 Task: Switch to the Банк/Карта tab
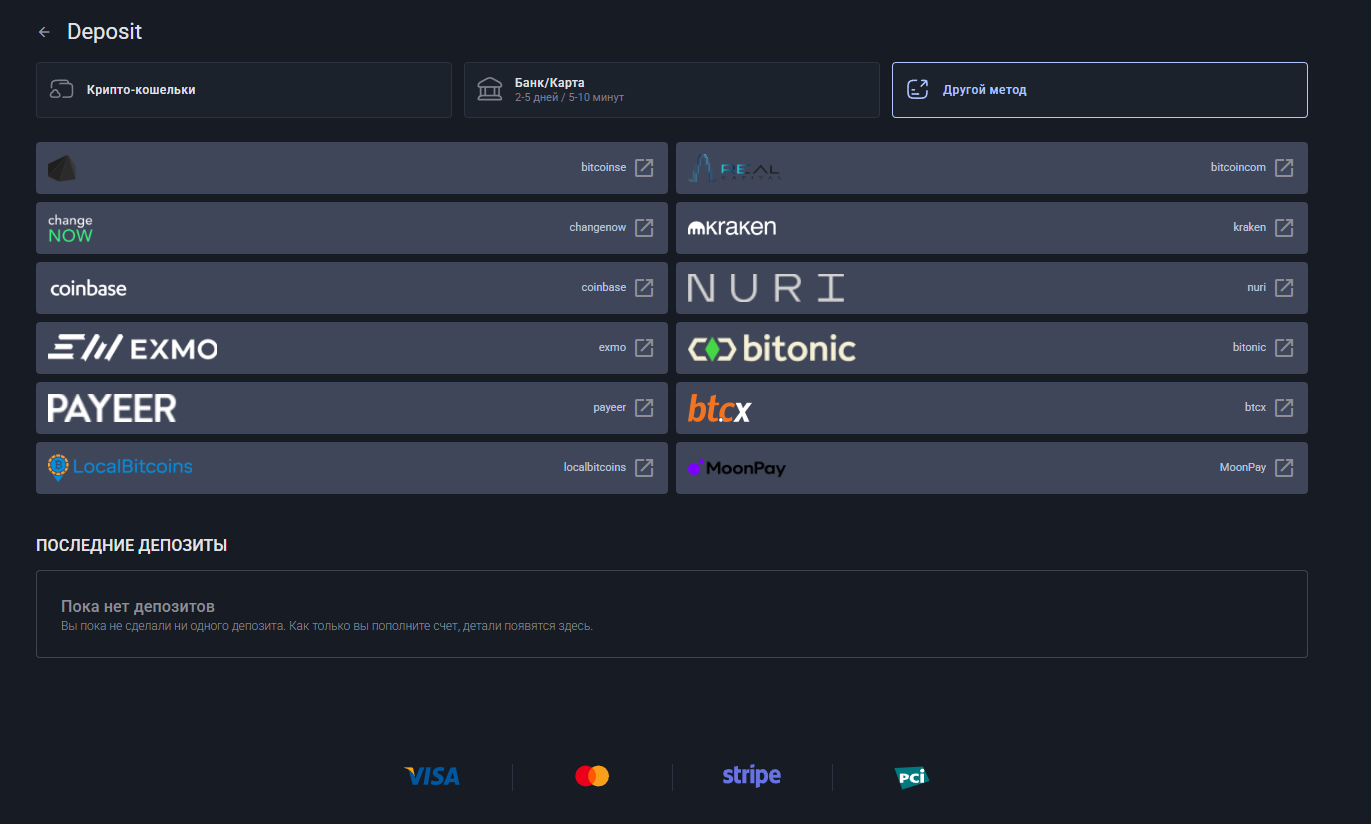pos(671,90)
